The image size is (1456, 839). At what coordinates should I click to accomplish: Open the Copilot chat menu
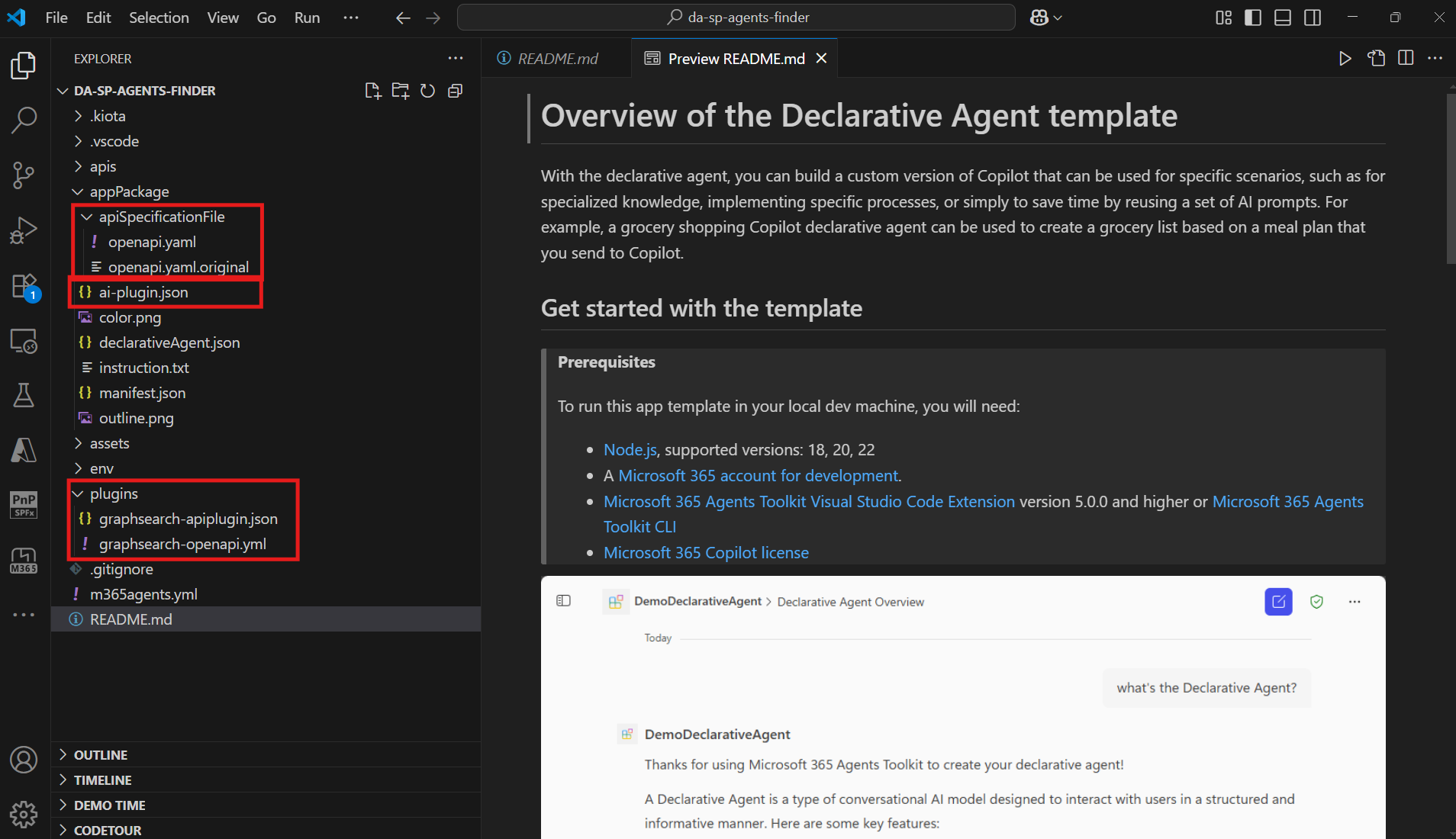[1045, 18]
